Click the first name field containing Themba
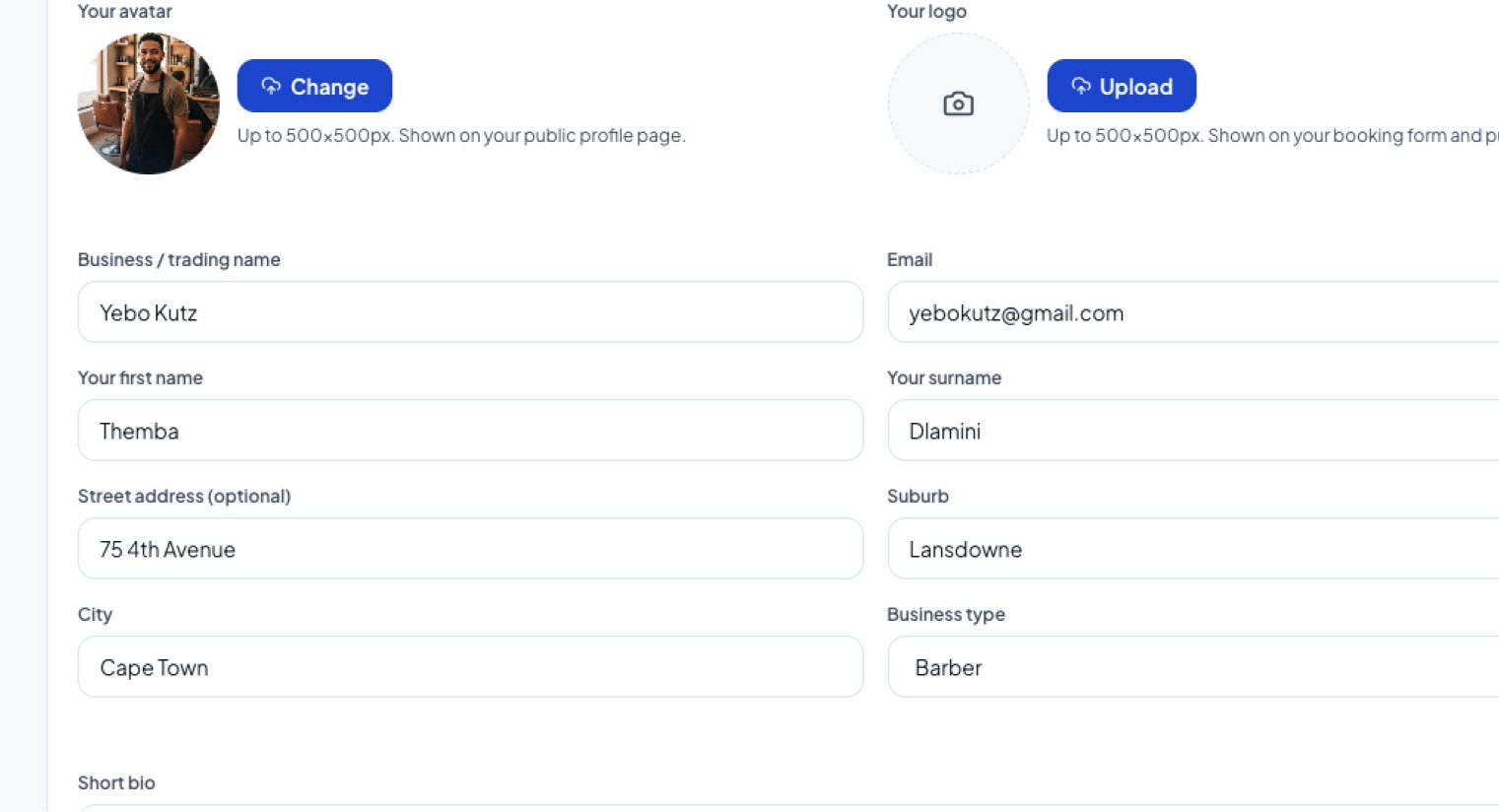Screen dimensions: 1499x812 (470, 431)
